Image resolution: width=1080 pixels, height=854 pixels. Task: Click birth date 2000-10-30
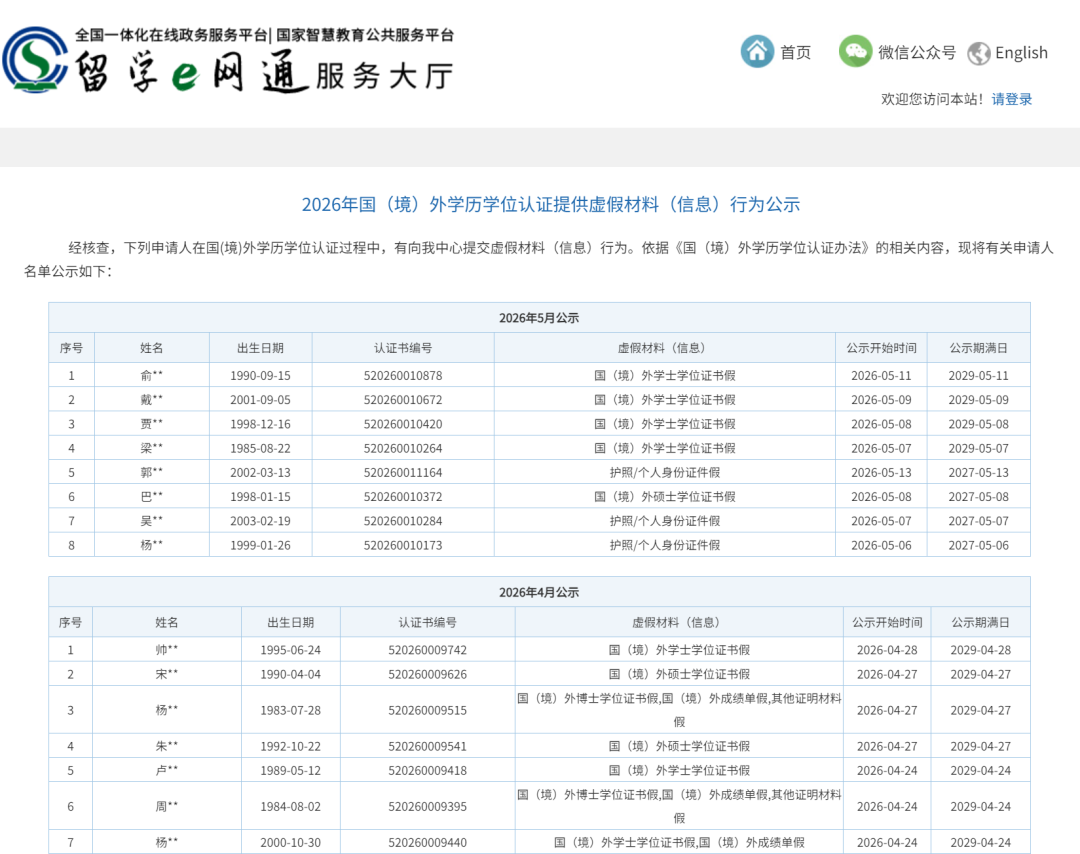coord(291,842)
